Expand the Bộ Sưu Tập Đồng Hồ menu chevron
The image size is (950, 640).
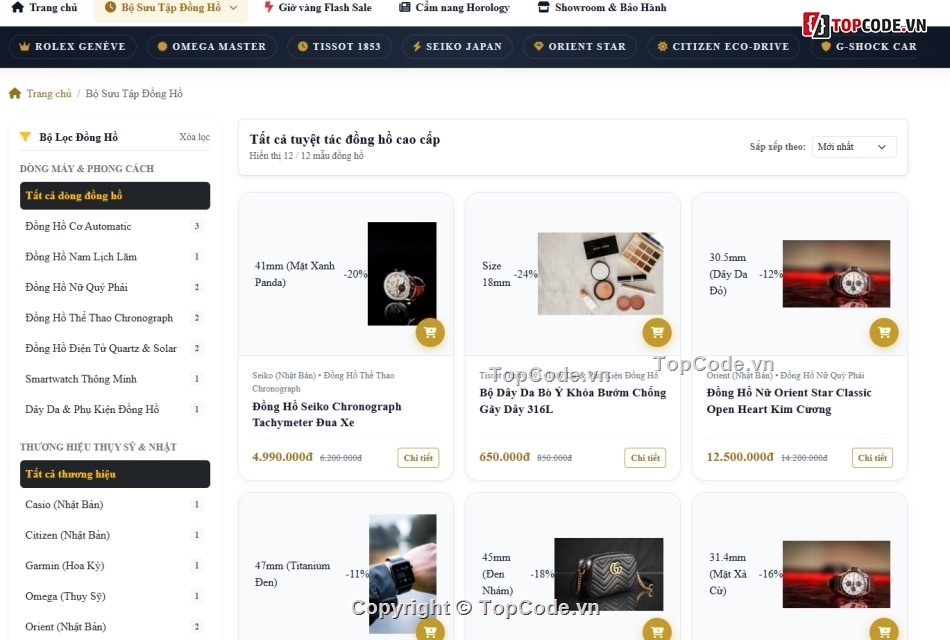tap(234, 8)
